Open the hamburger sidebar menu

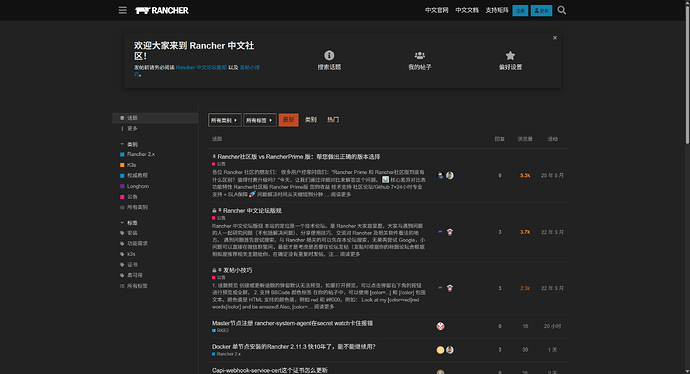tap(123, 10)
